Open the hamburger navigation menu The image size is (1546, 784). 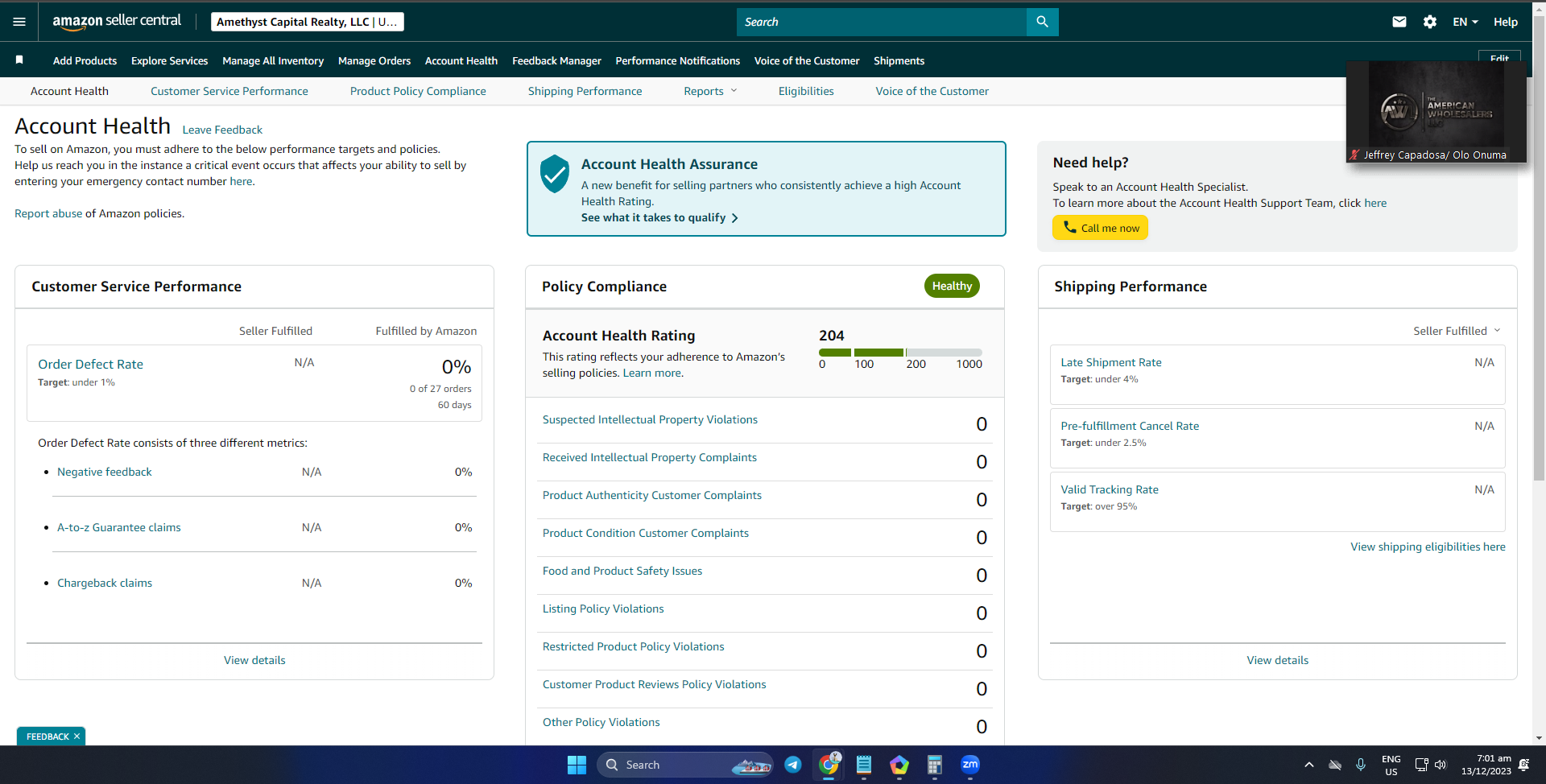click(x=19, y=22)
